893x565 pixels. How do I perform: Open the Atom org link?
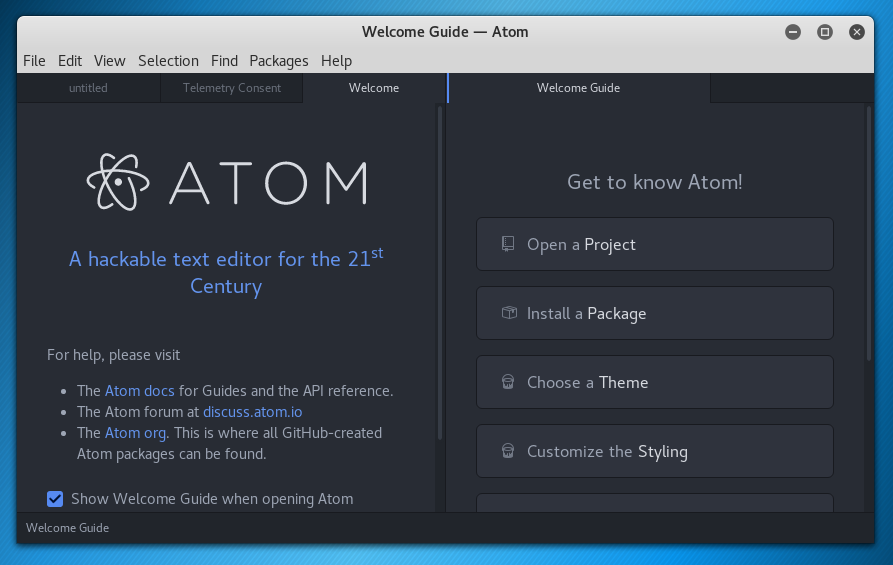point(136,433)
